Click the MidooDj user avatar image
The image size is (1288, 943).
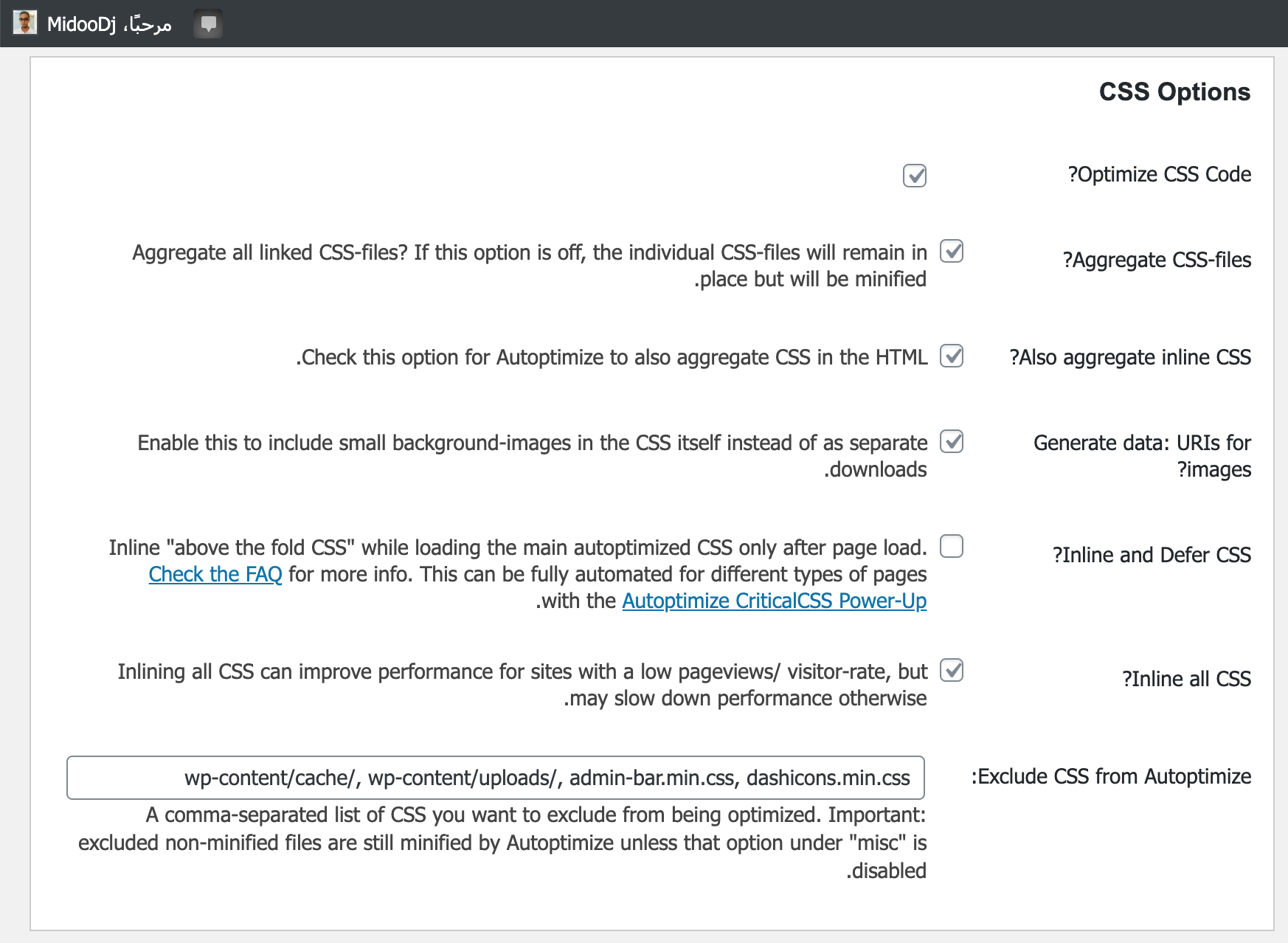pyautogui.click(x=25, y=23)
